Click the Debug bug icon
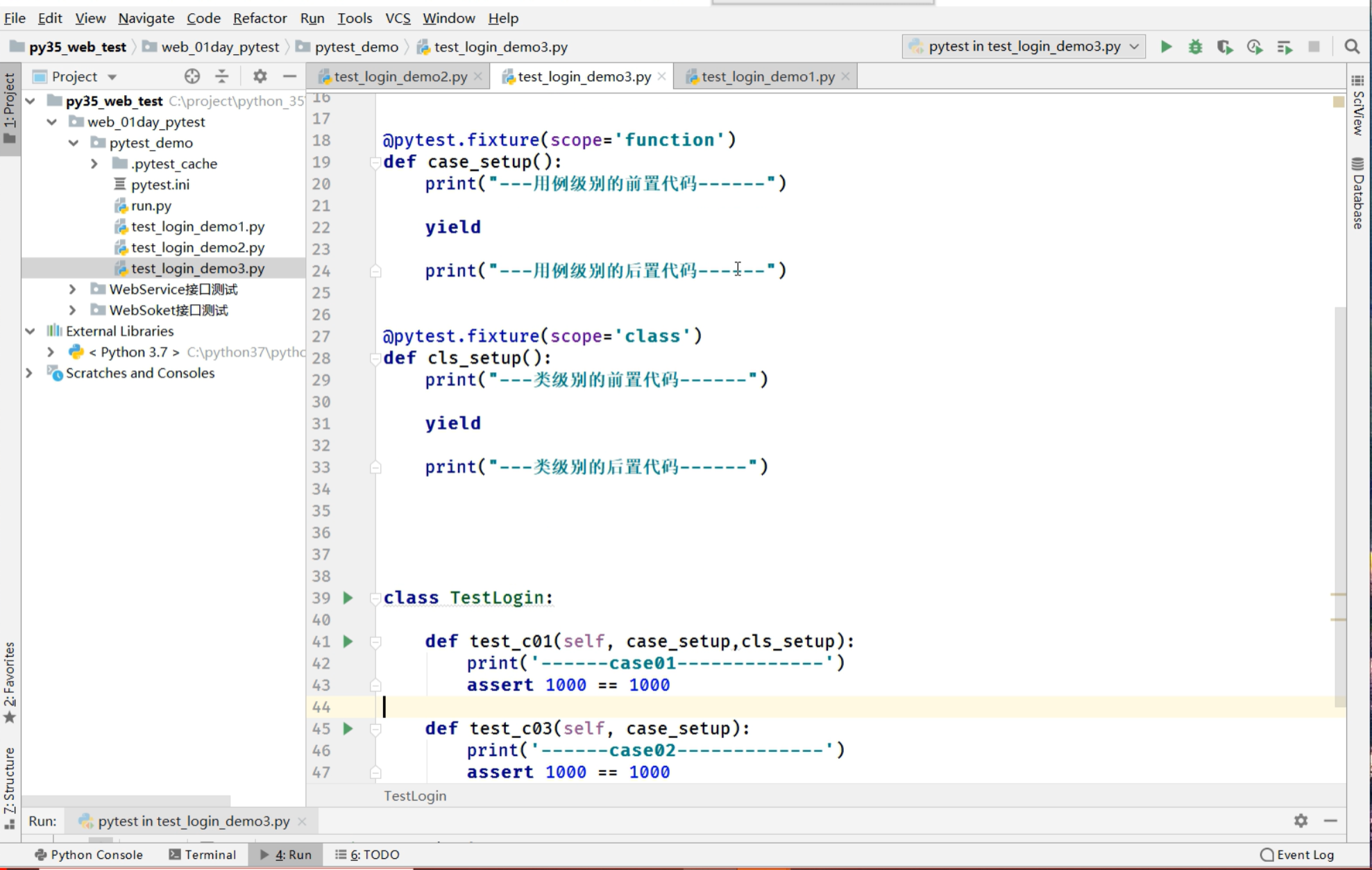The height and width of the screenshot is (870, 1372). (1195, 47)
